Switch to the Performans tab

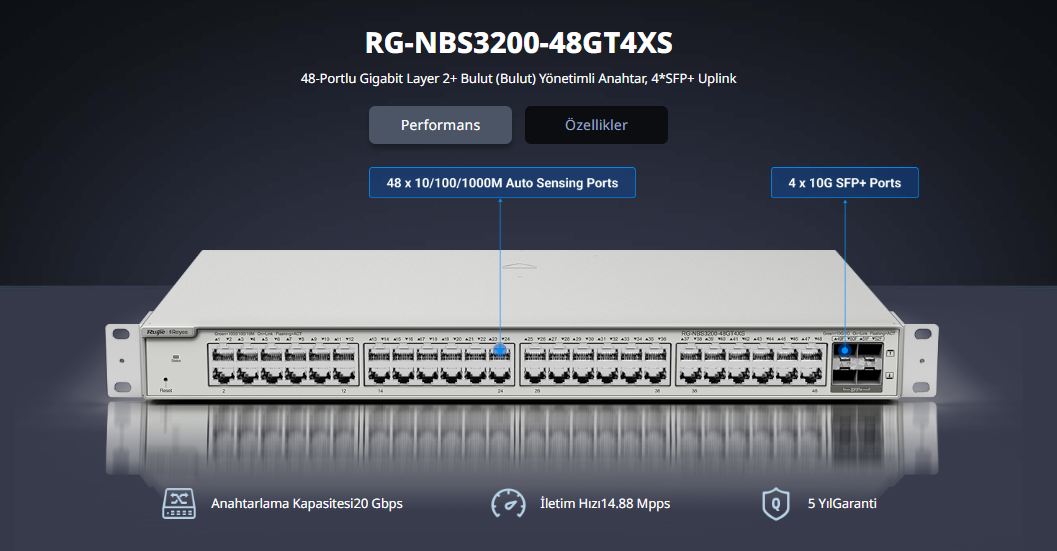pyautogui.click(x=440, y=125)
